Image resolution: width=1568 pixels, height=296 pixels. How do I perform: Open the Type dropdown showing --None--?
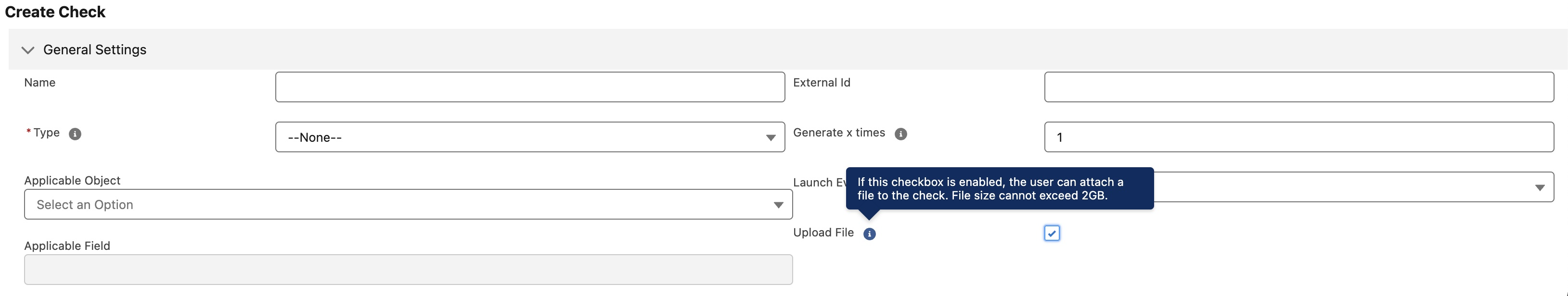coord(529,137)
